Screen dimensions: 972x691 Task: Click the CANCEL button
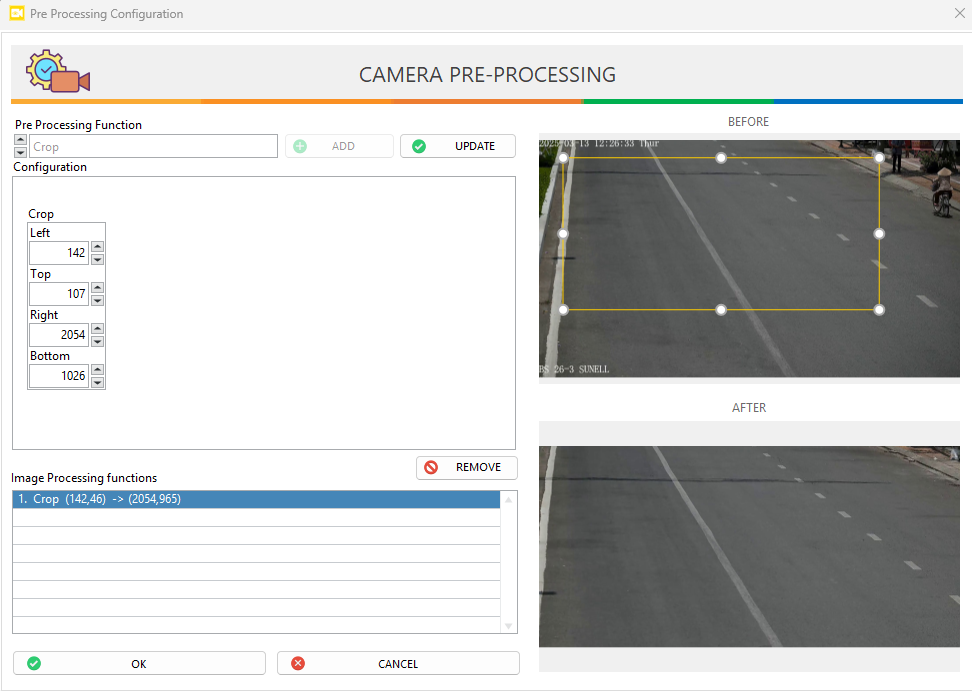click(x=398, y=664)
